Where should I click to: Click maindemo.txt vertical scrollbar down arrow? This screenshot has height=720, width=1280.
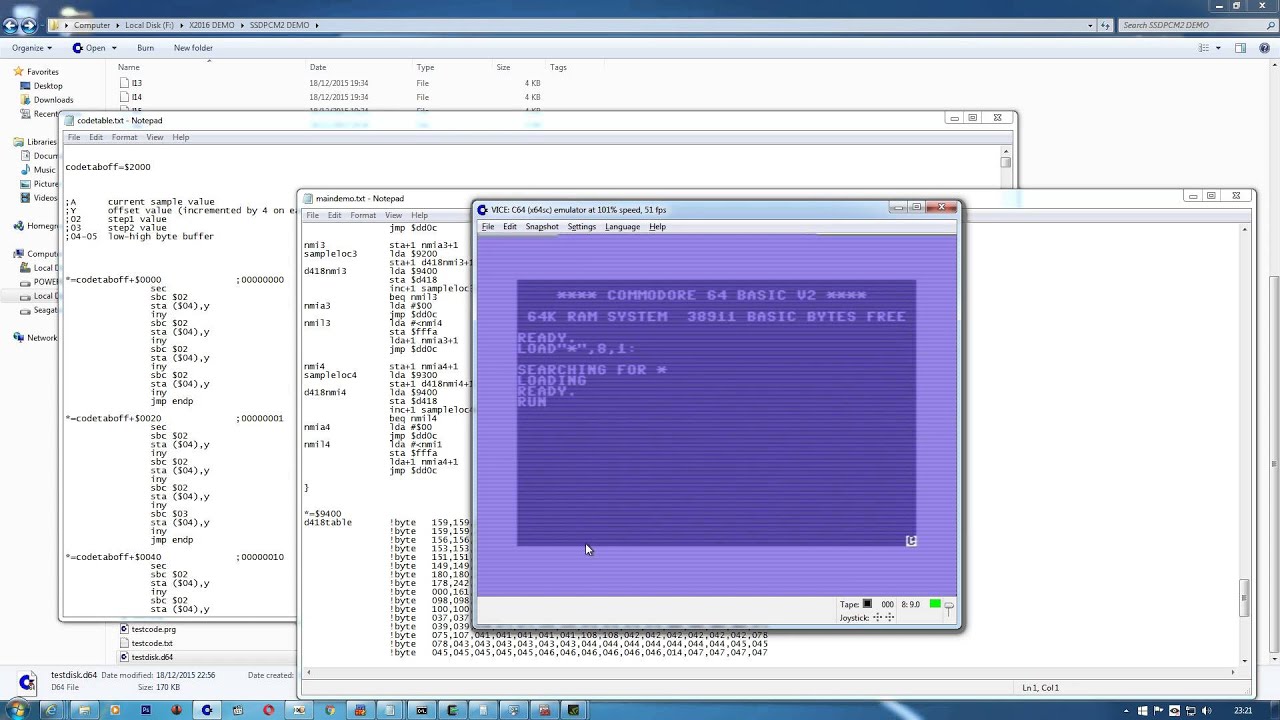click(x=1245, y=661)
